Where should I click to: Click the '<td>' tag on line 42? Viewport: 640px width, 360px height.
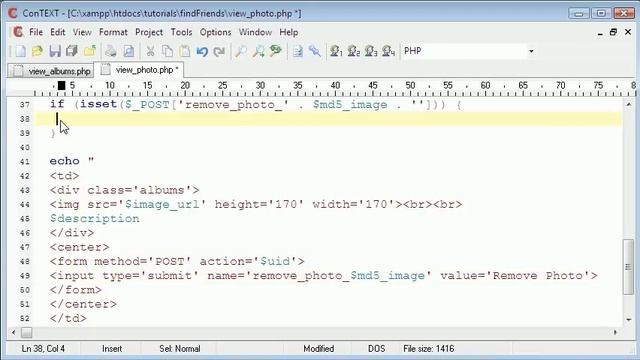tap(64, 176)
